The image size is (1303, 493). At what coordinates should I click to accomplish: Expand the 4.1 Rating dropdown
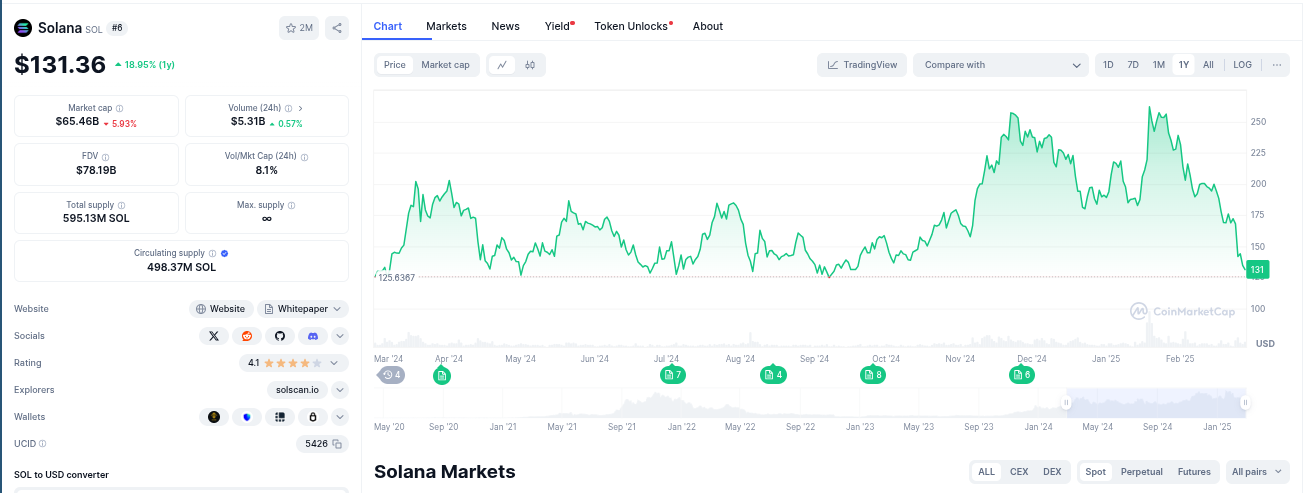coord(293,363)
